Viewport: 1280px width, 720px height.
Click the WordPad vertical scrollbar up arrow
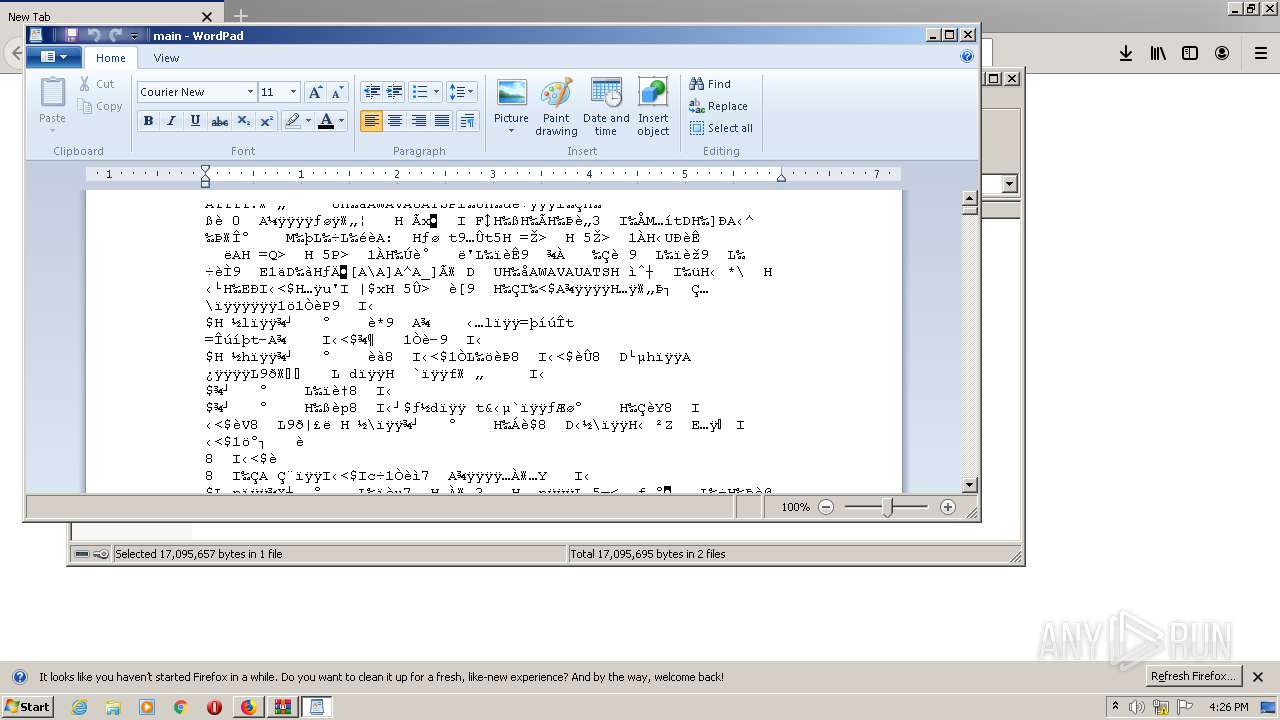[x=969, y=198]
